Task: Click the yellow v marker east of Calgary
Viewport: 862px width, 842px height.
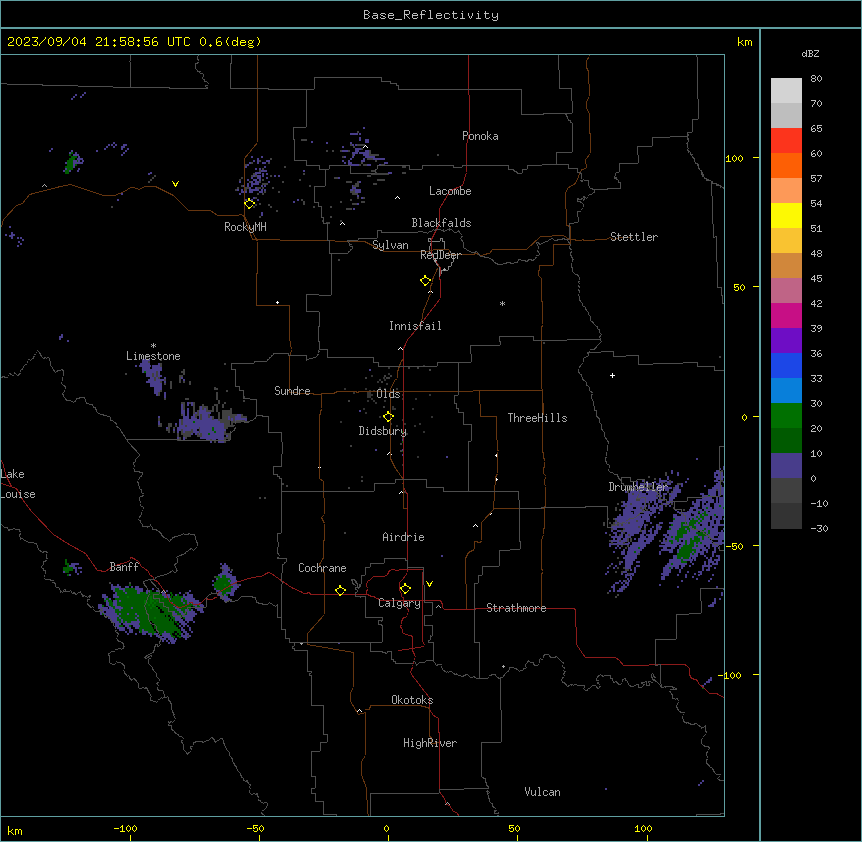Action: click(429, 584)
